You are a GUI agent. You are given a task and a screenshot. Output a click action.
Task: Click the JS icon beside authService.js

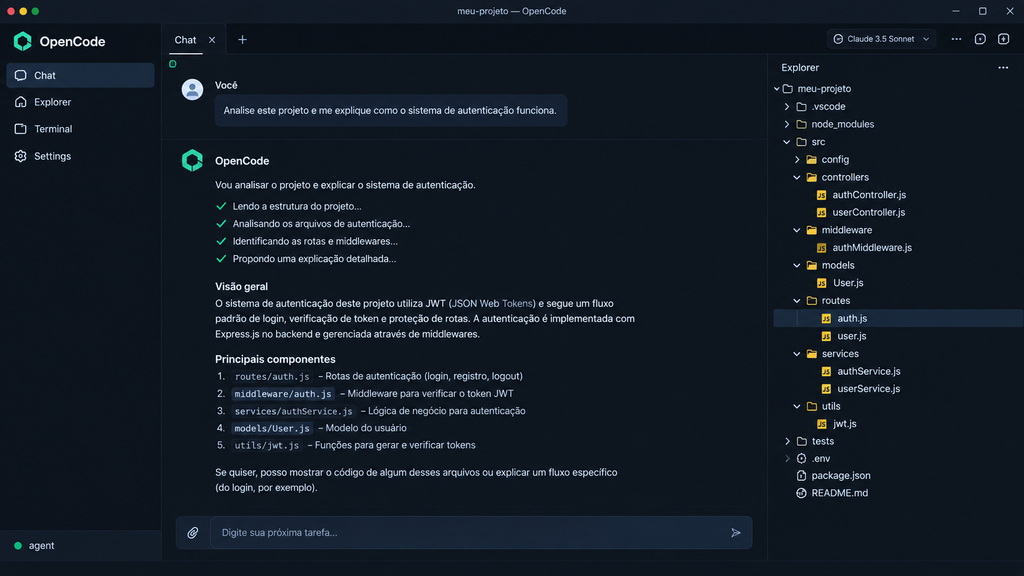(x=826, y=371)
